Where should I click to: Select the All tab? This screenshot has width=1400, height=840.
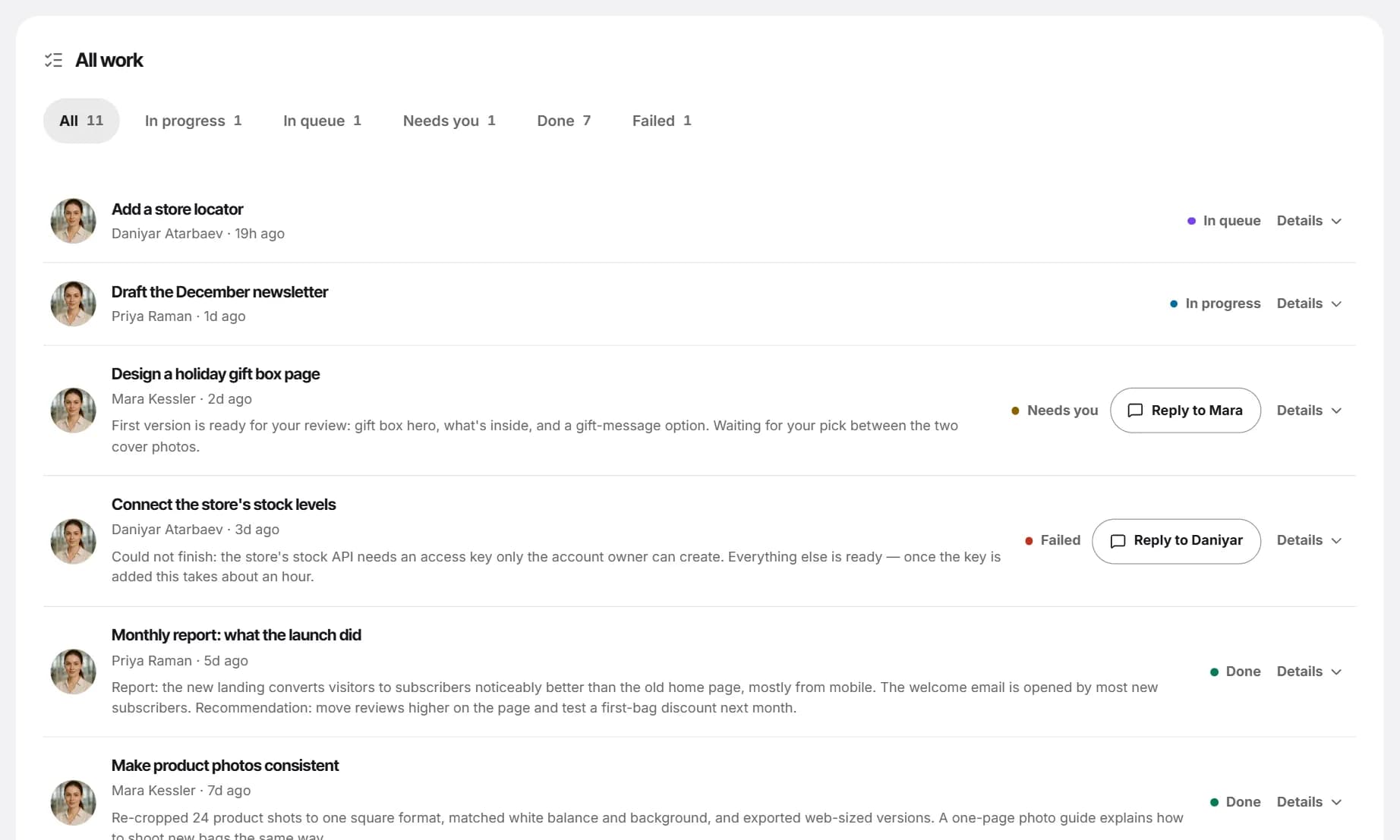pyautogui.click(x=81, y=121)
